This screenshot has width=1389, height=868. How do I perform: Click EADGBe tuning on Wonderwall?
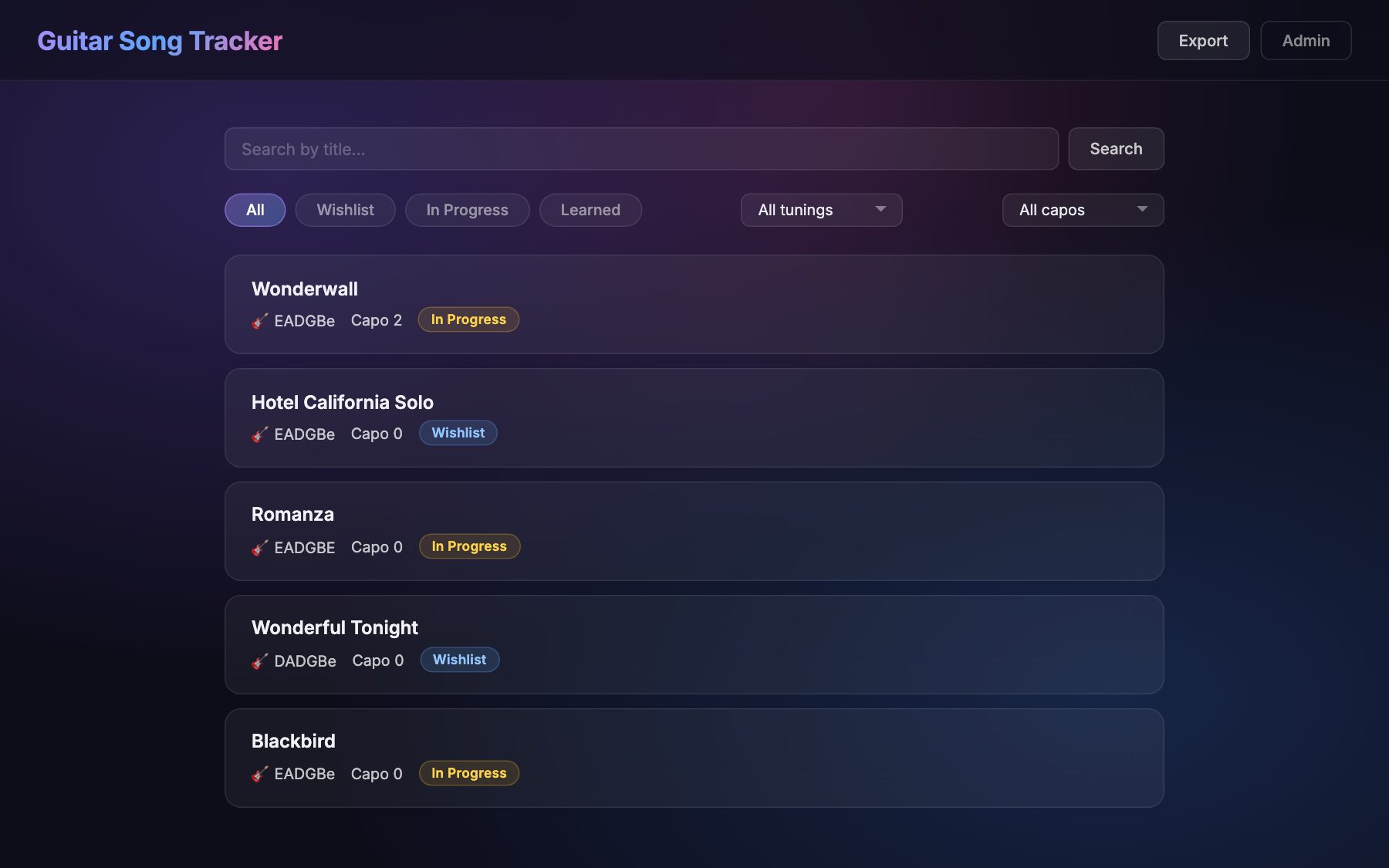coord(305,321)
